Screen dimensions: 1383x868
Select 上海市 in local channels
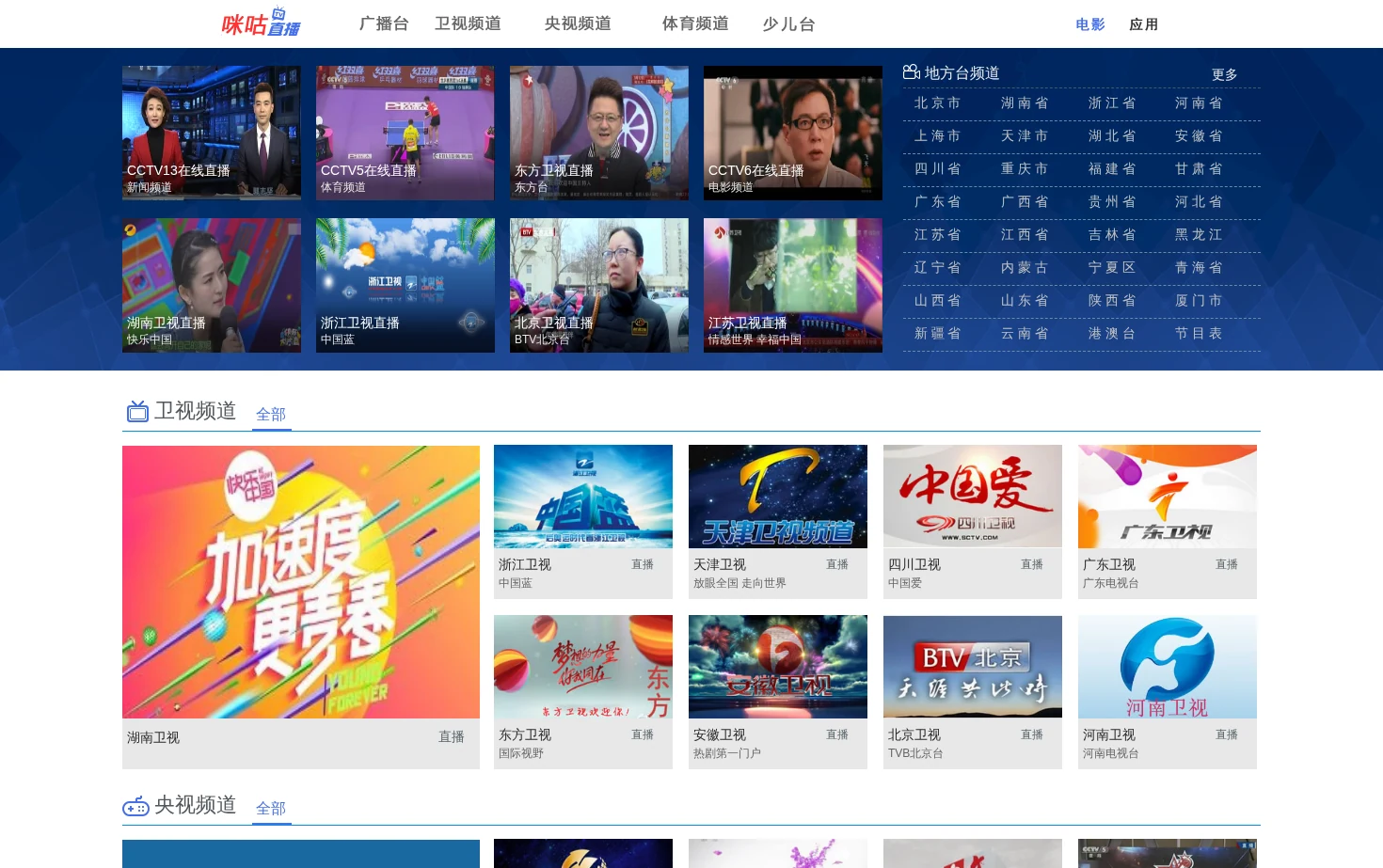[937, 136]
